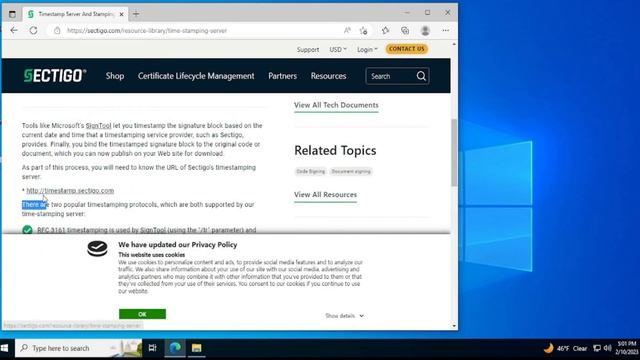Open Task View on the taskbar

coord(152,348)
